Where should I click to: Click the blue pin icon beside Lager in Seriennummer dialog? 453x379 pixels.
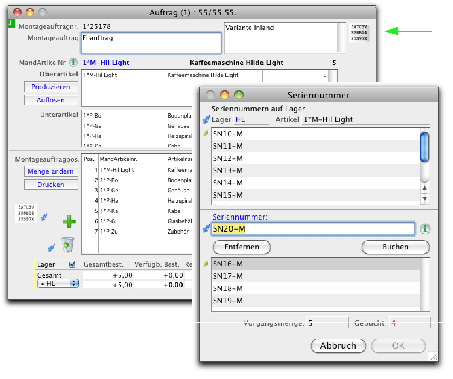point(206,119)
